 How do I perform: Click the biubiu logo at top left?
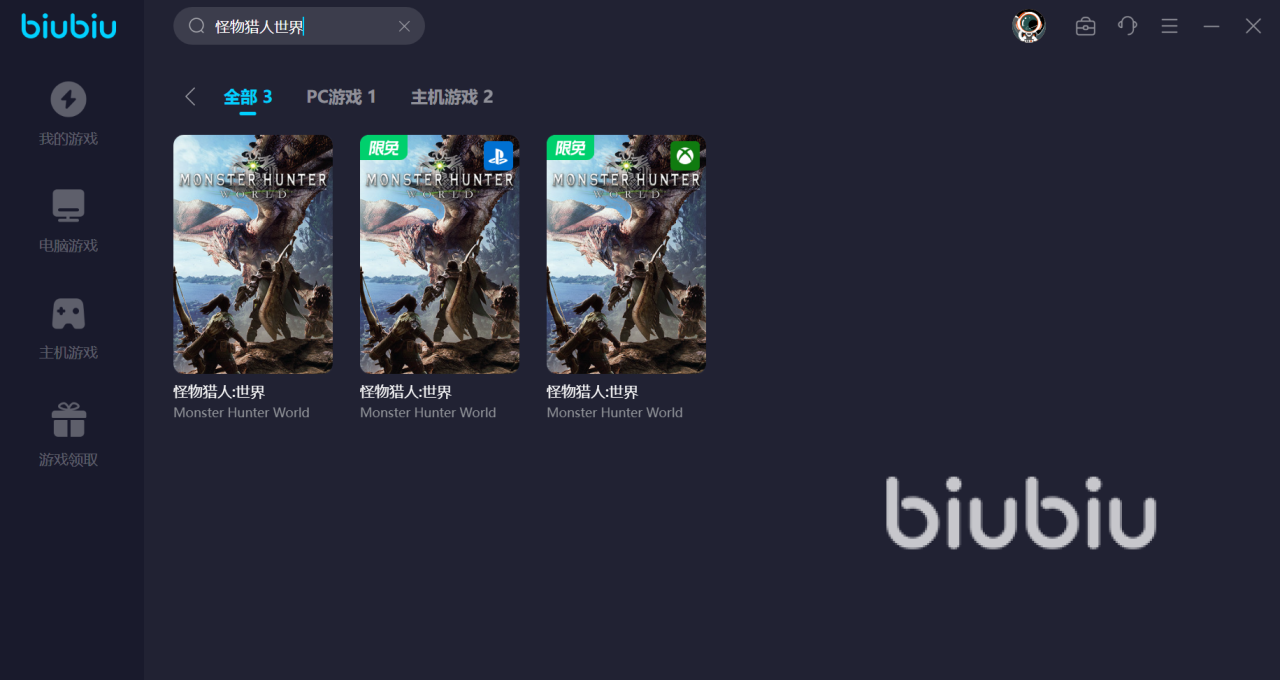69,25
